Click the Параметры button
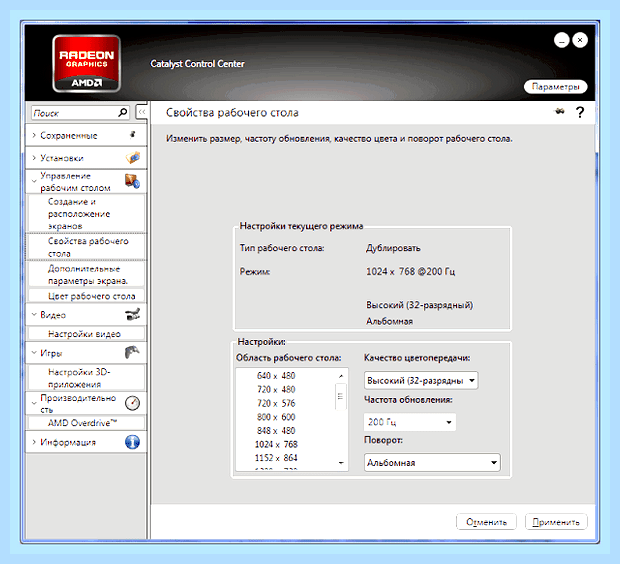 coord(555,87)
